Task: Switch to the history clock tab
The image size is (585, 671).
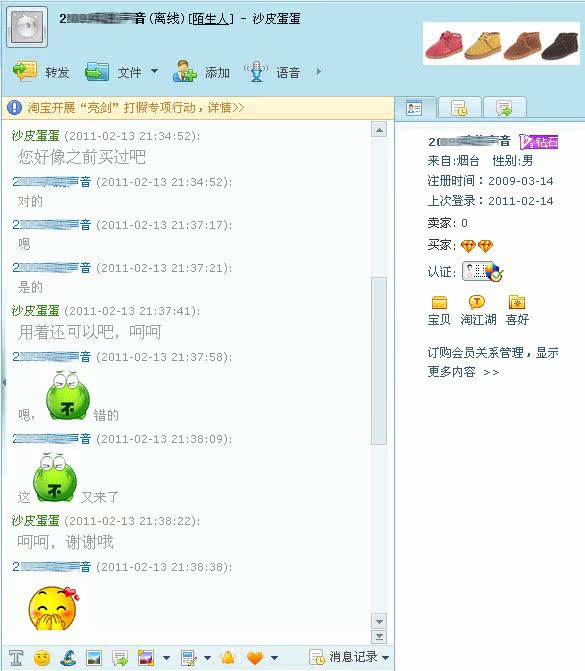Action: pyautogui.click(x=460, y=108)
